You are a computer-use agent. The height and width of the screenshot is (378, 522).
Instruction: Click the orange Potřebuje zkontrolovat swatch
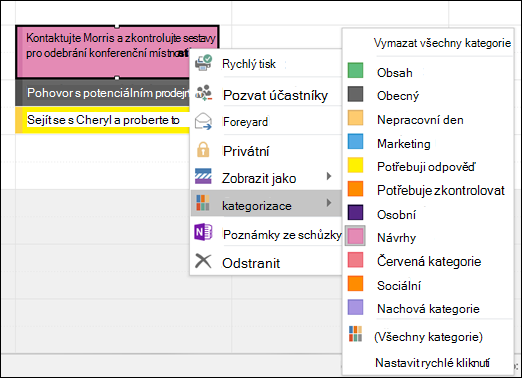[x=355, y=188]
